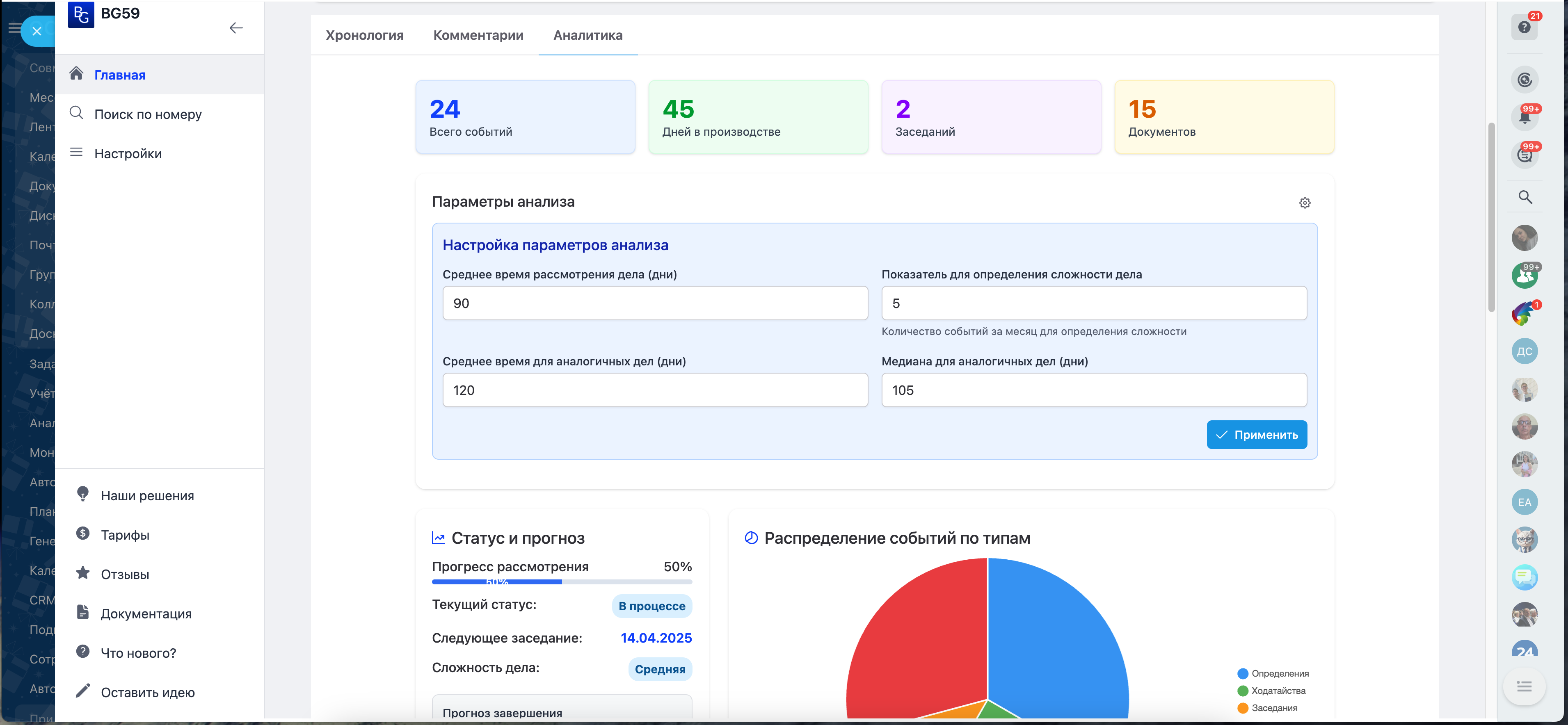
Task: Click the Прогресс рассмотрения progress bar
Action: pos(561,582)
